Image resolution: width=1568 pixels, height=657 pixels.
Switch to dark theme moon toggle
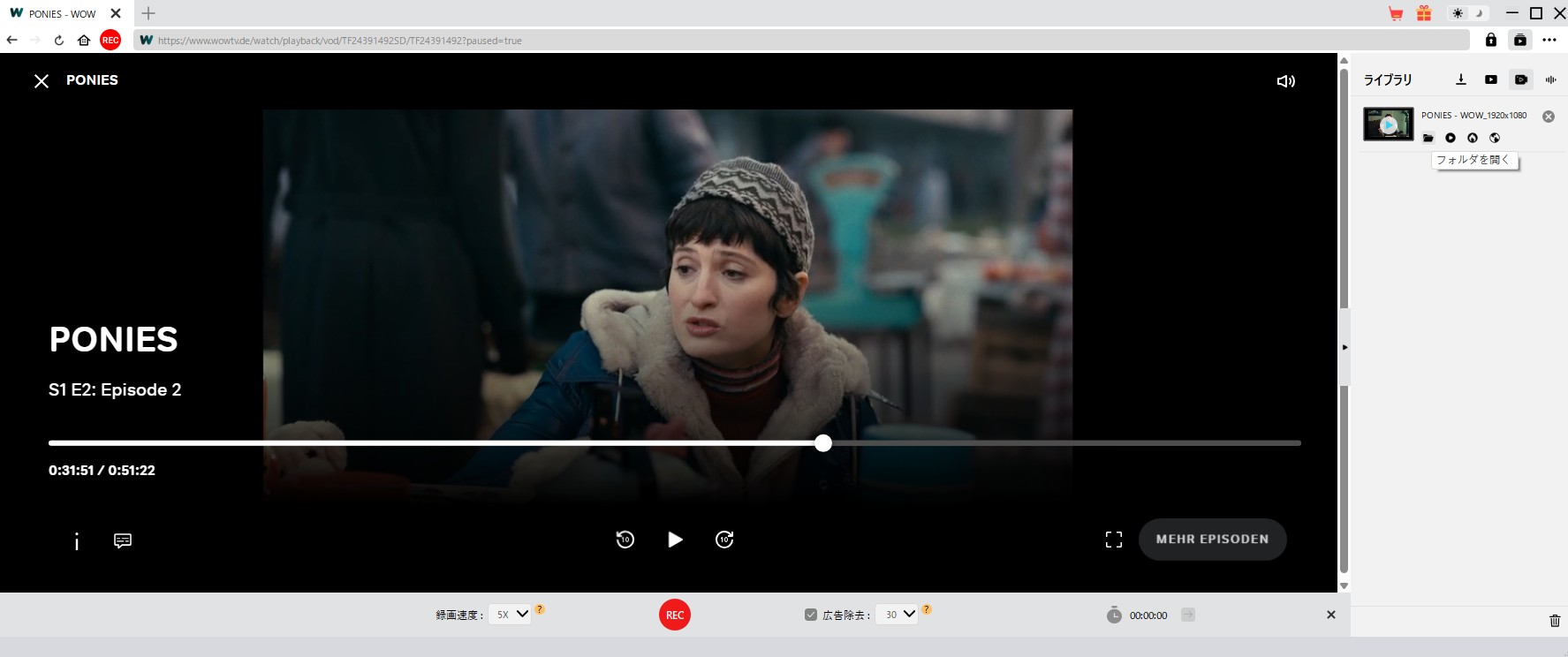click(1480, 13)
